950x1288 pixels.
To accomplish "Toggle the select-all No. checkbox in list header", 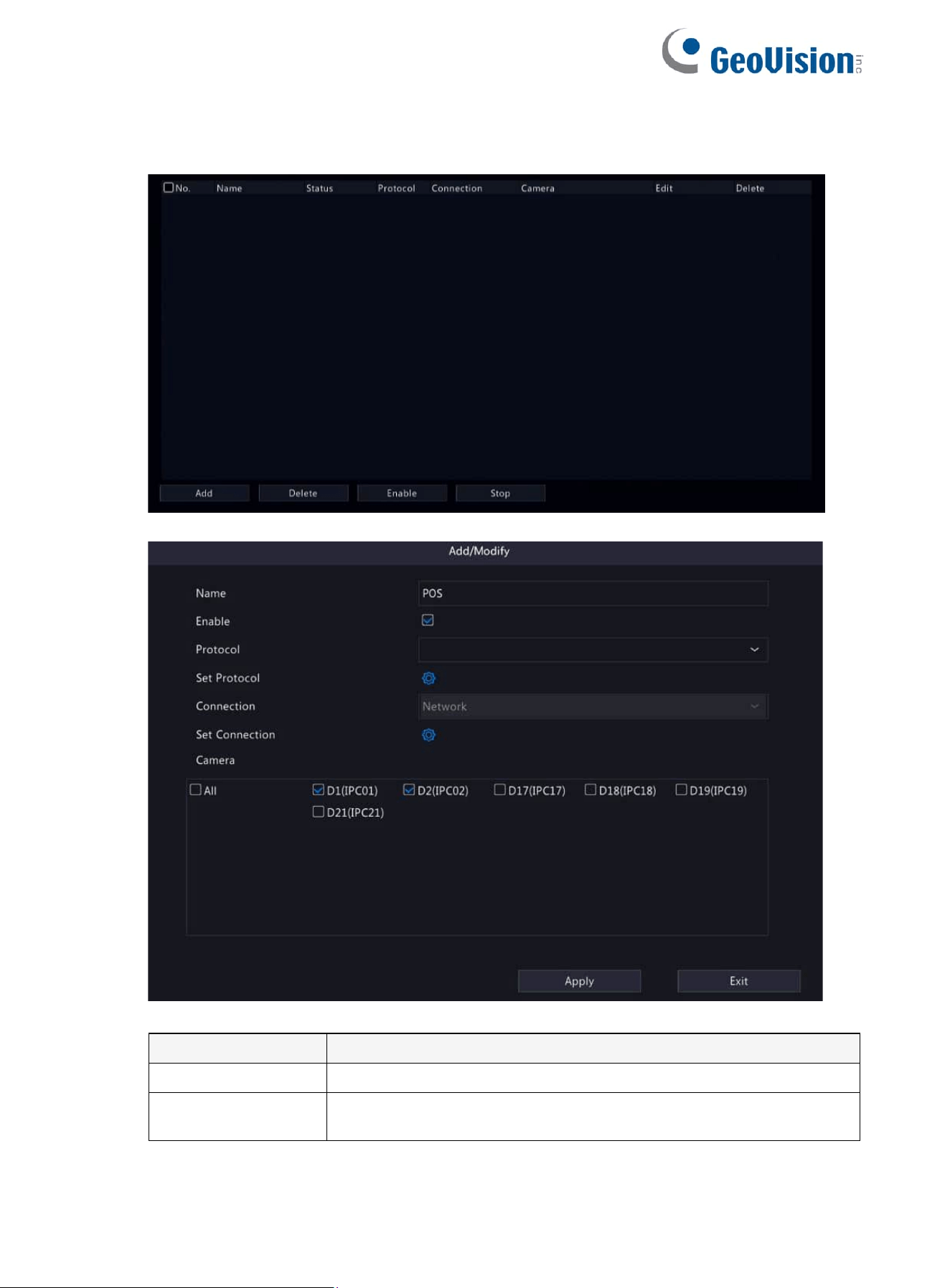I will pos(169,187).
